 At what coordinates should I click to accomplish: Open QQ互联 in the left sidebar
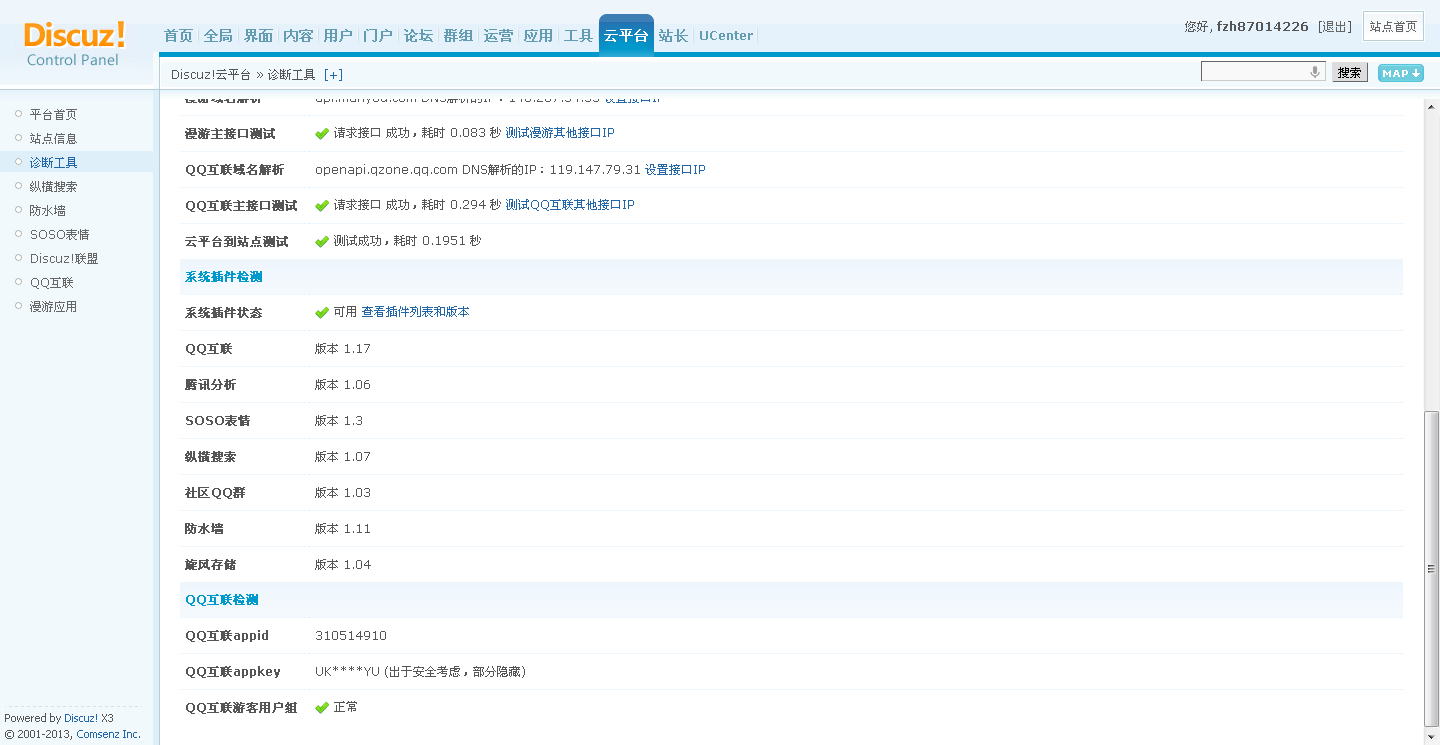[x=52, y=283]
